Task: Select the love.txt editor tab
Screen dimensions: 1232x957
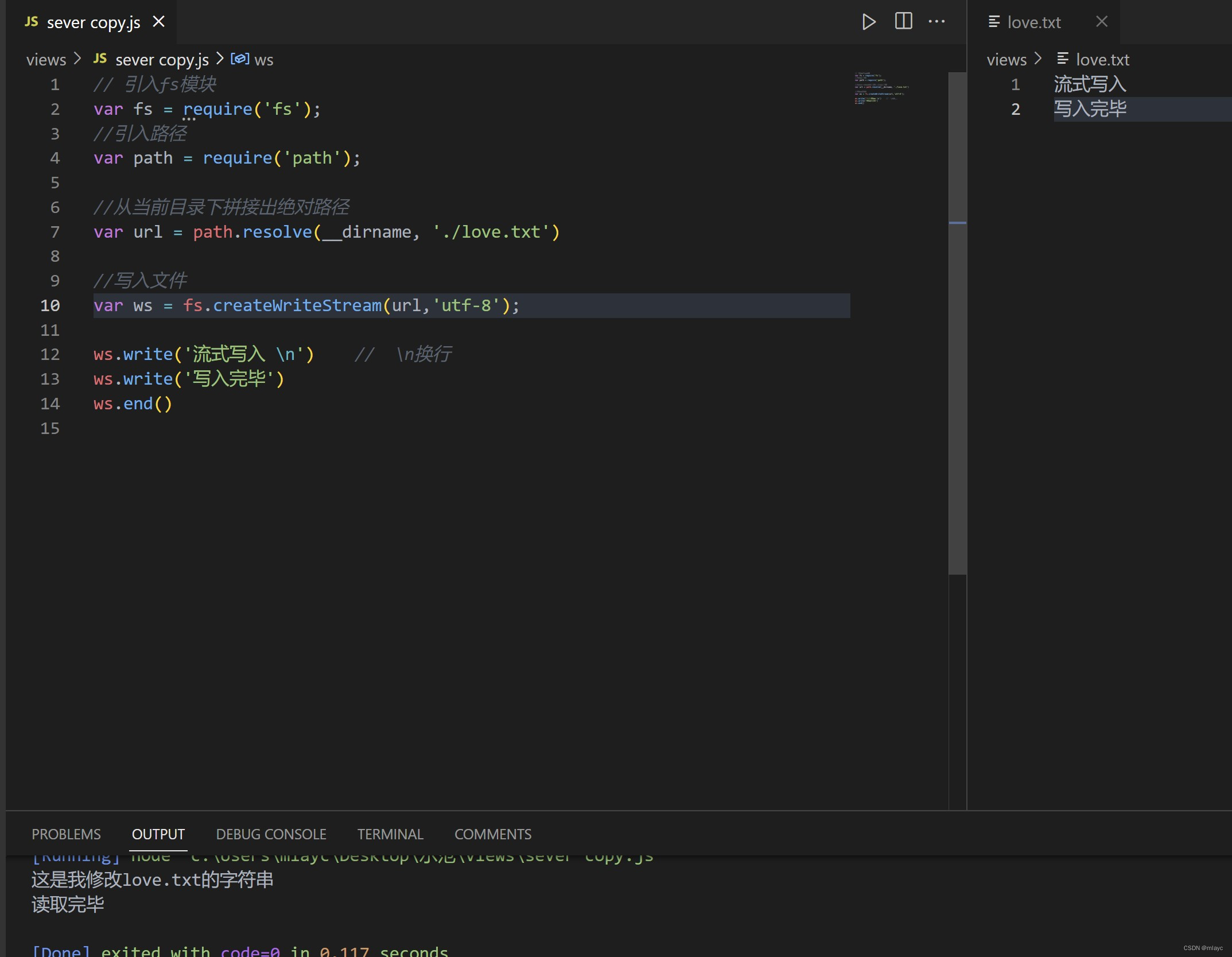Action: coord(1033,22)
